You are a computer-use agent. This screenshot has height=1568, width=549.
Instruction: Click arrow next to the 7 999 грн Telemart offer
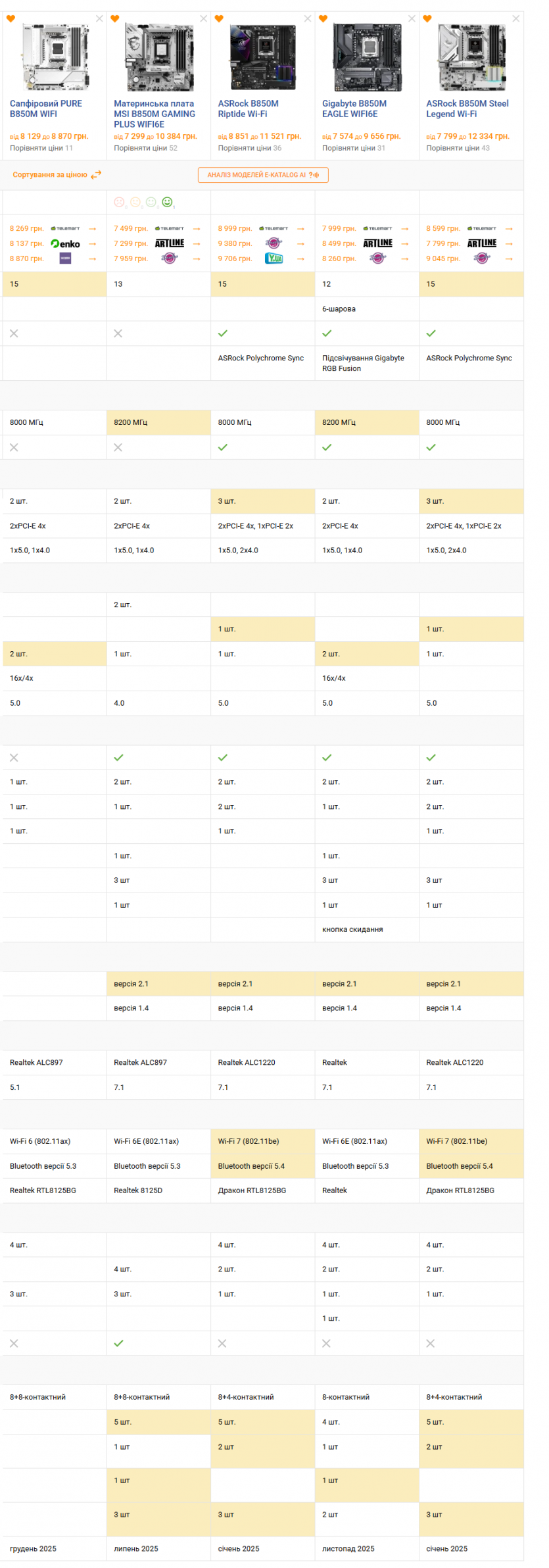tap(404, 229)
